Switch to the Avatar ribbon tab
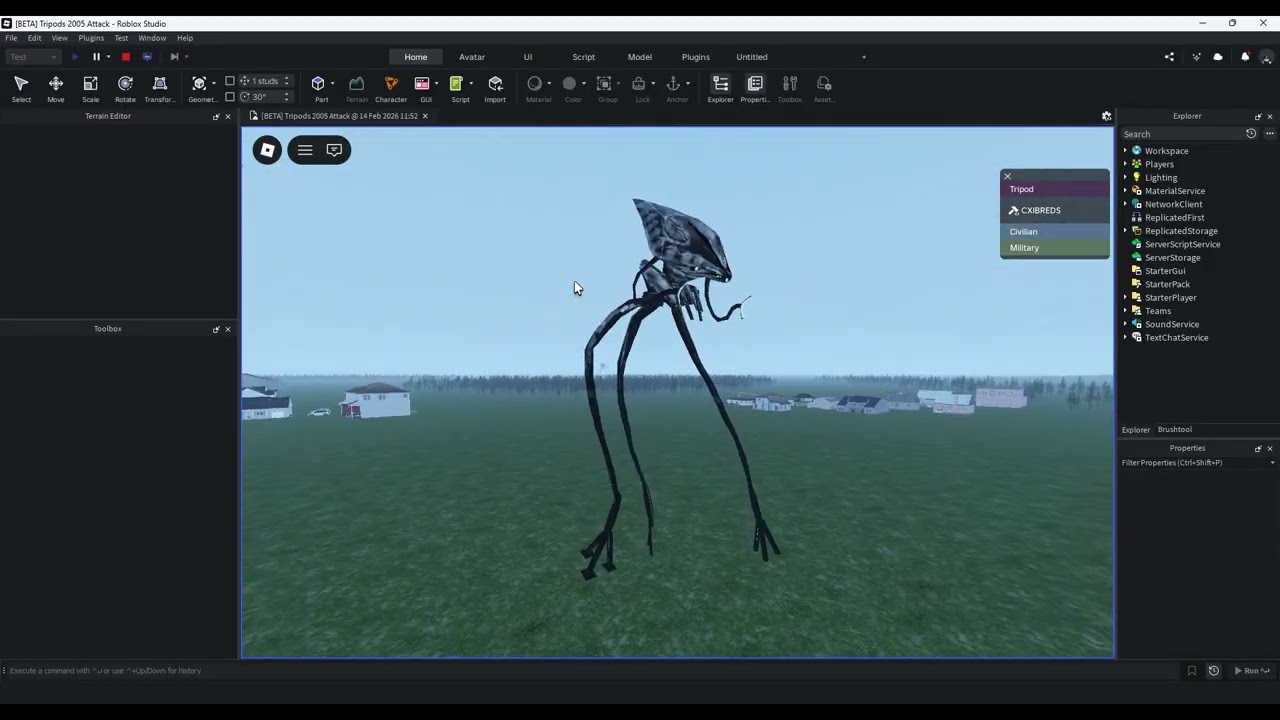This screenshot has height=720, width=1280. (472, 57)
